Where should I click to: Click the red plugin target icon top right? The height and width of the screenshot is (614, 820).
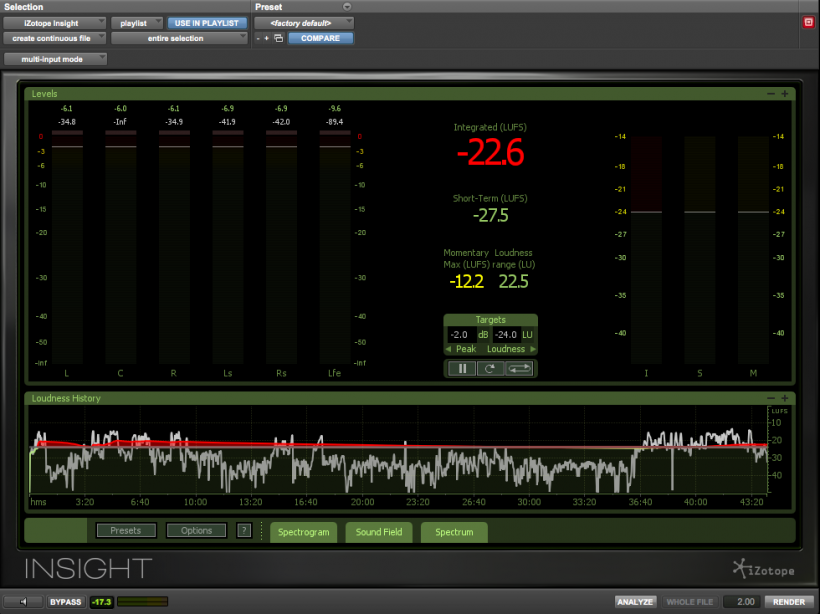(808, 22)
